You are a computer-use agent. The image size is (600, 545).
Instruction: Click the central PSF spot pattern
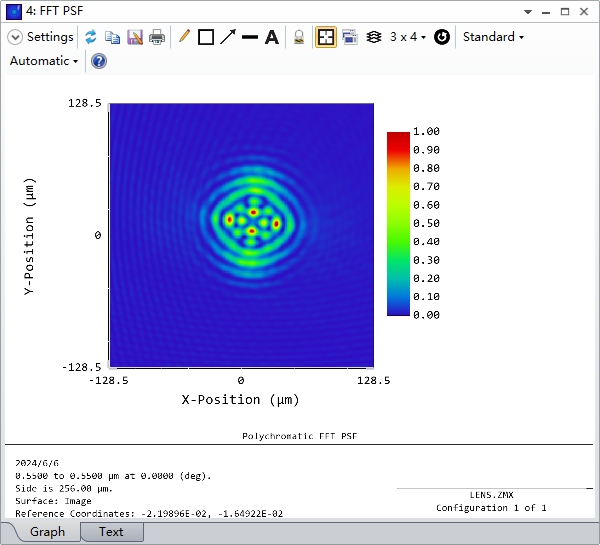pyautogui.click(x=252, y=222)
